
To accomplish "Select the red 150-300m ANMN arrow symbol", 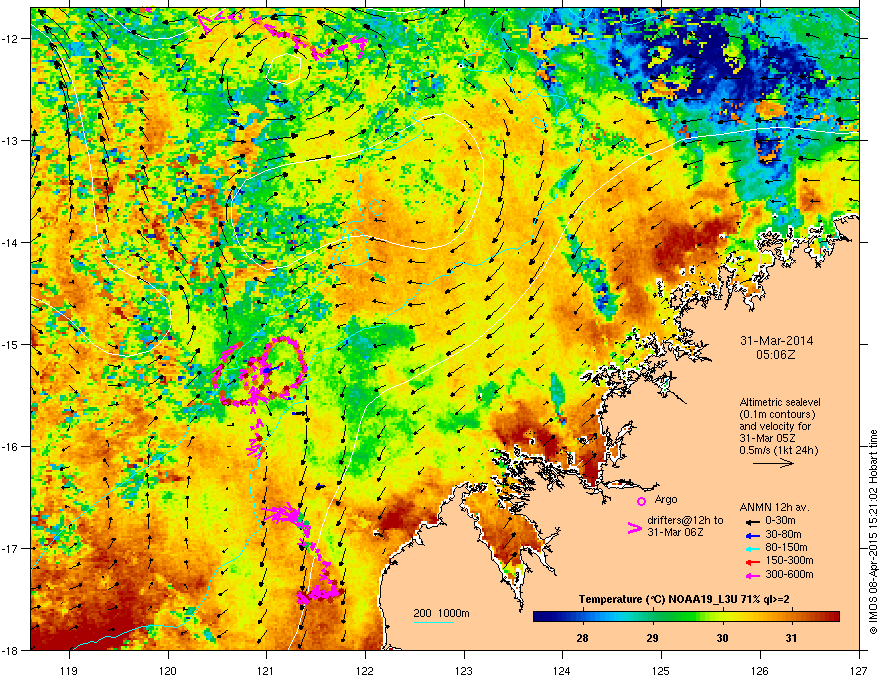I will pyautogui.click(x=753, y=561).
